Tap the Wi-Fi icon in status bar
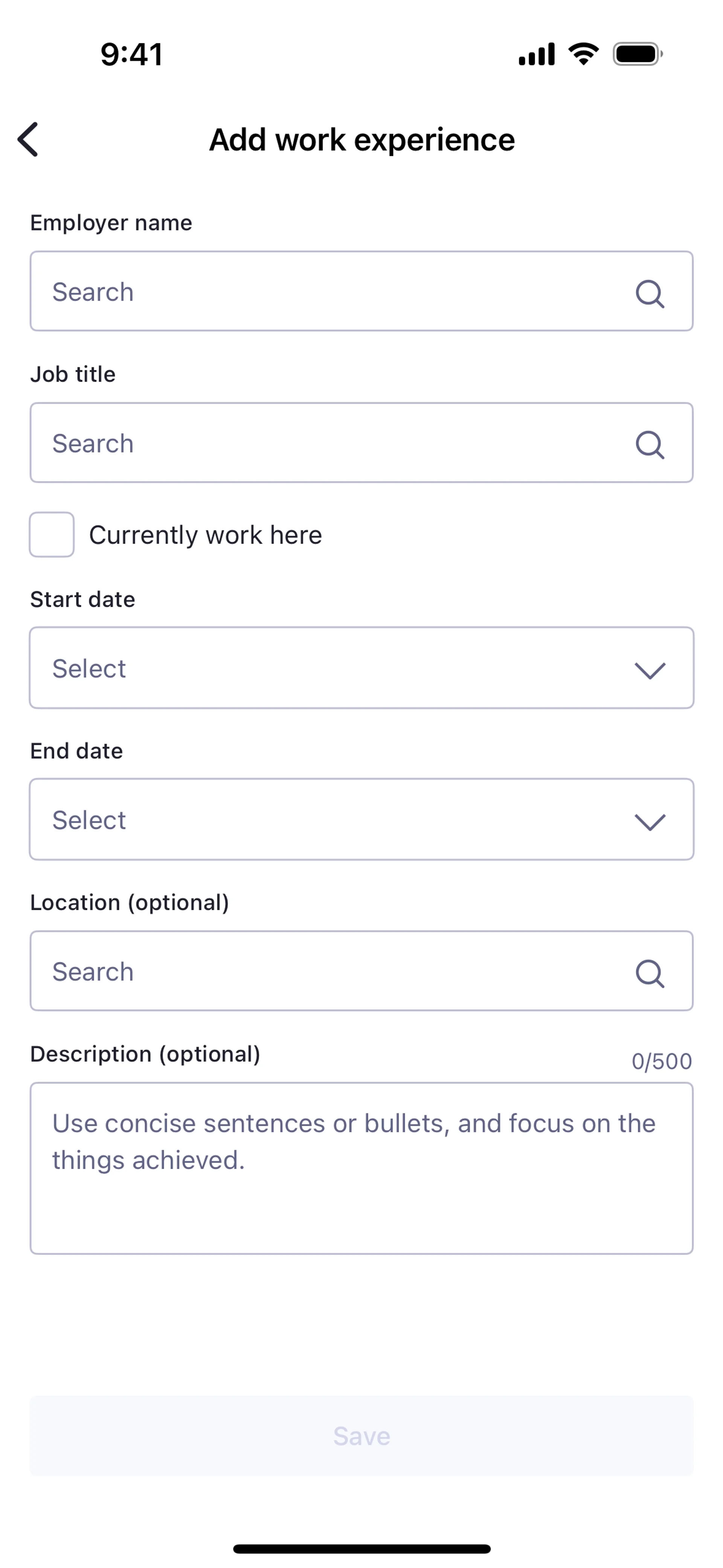Screen dimensions: 723x1568 [x=583, y=54]
